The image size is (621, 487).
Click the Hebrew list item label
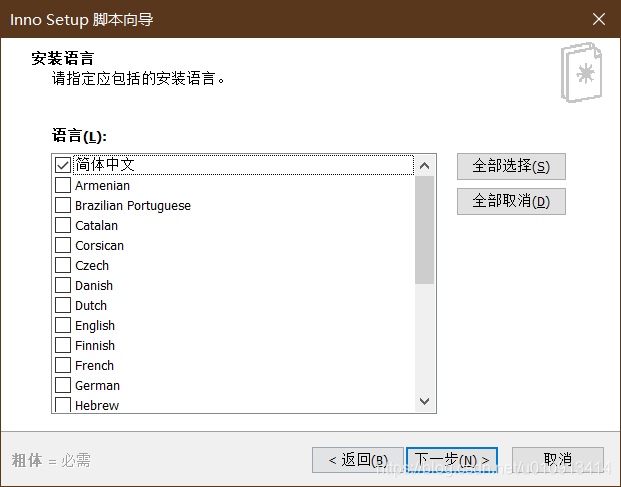coord(97,405)
